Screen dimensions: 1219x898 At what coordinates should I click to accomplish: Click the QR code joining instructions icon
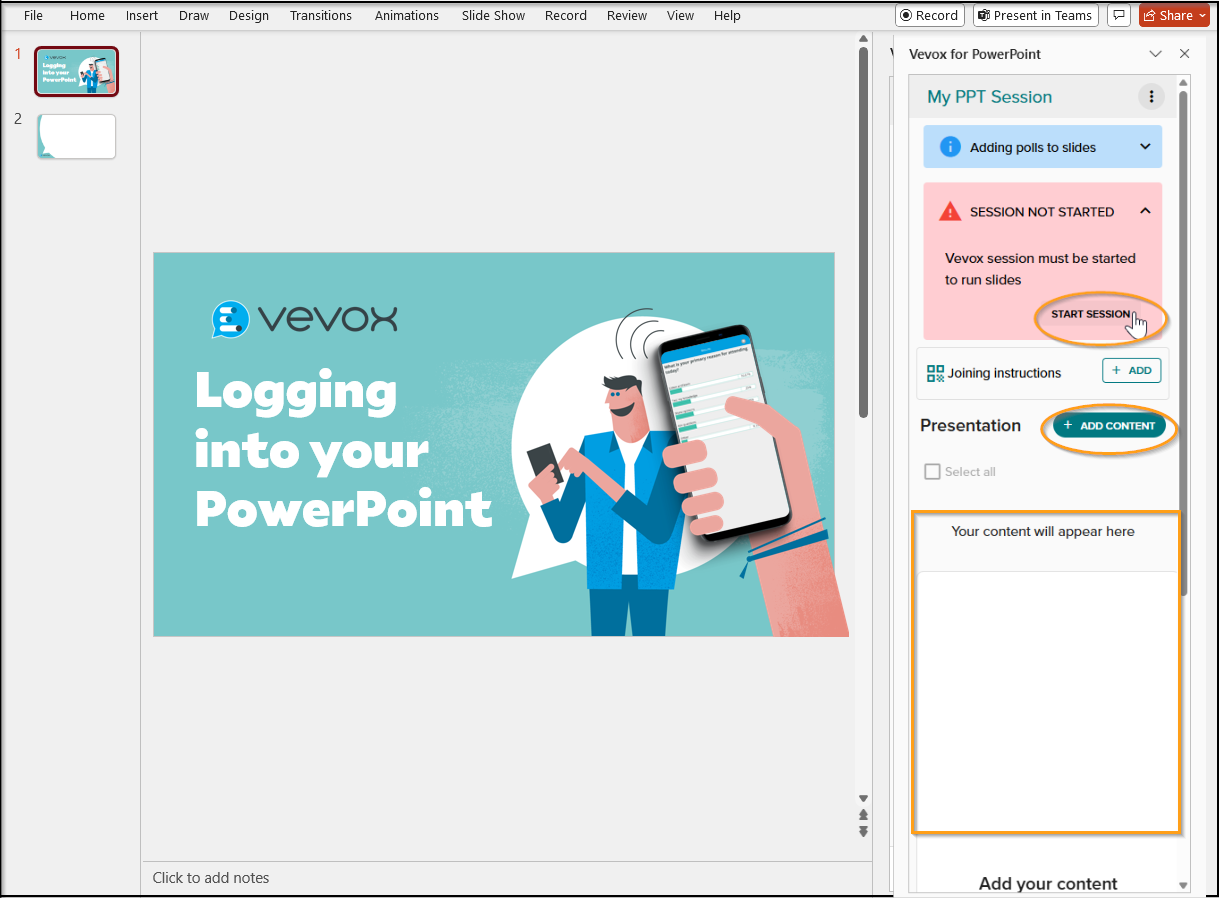pyautogui.click(x=935, y=373)
